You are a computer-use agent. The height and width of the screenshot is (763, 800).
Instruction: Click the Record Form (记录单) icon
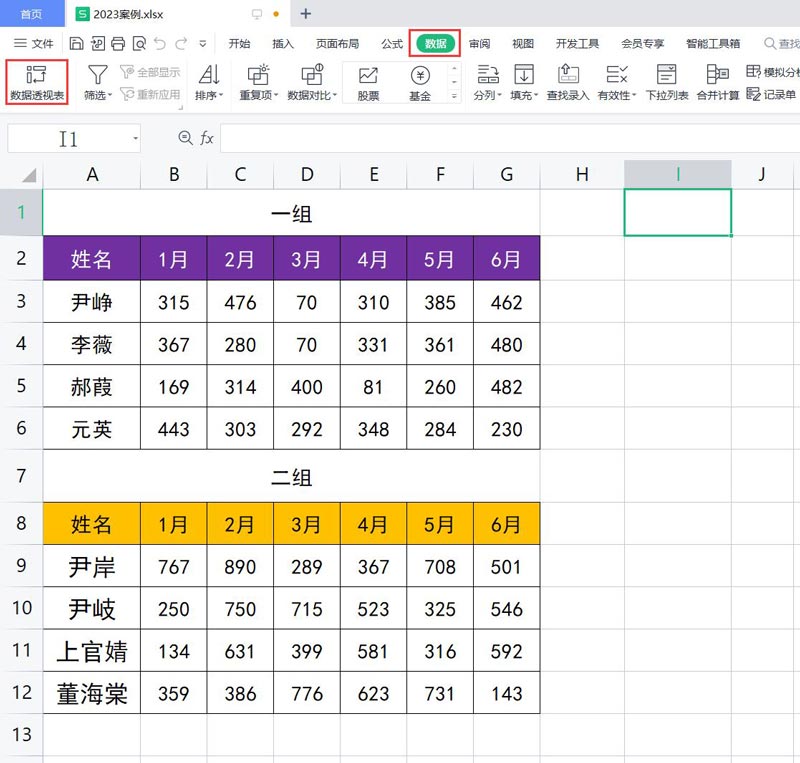[753, 94]
